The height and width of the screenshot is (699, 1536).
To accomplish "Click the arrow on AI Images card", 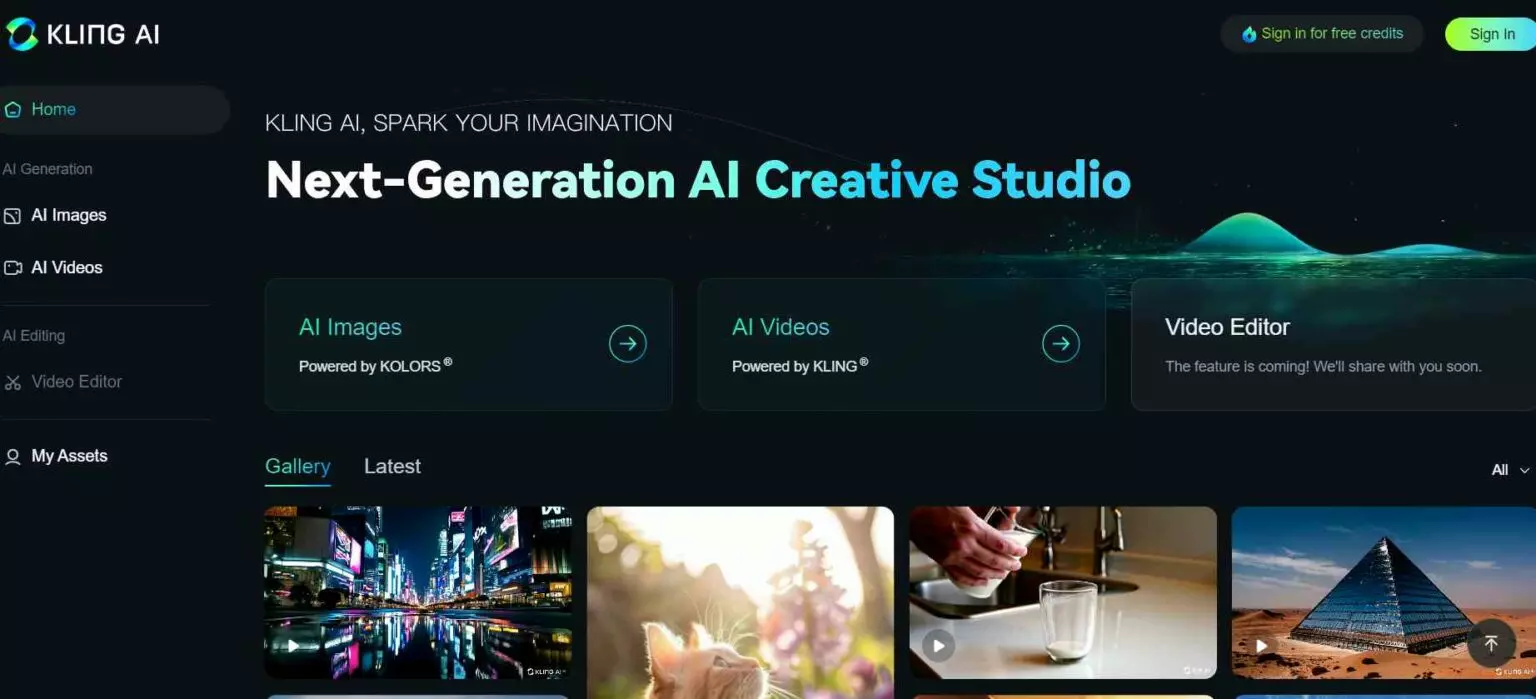I will [628, 344].
